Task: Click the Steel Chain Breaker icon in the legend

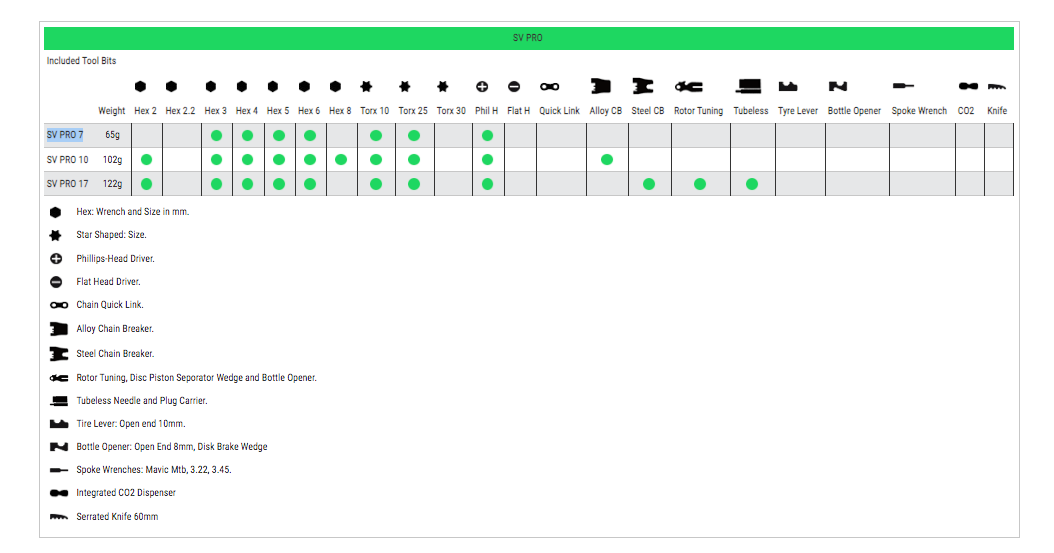Action: coord(58,353)
